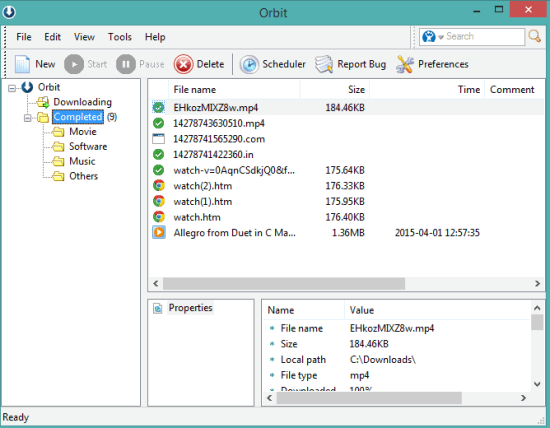The height and width of the screenshot is (428, 550).
Task: Select the Properties tab item
Action: [190, 308]
